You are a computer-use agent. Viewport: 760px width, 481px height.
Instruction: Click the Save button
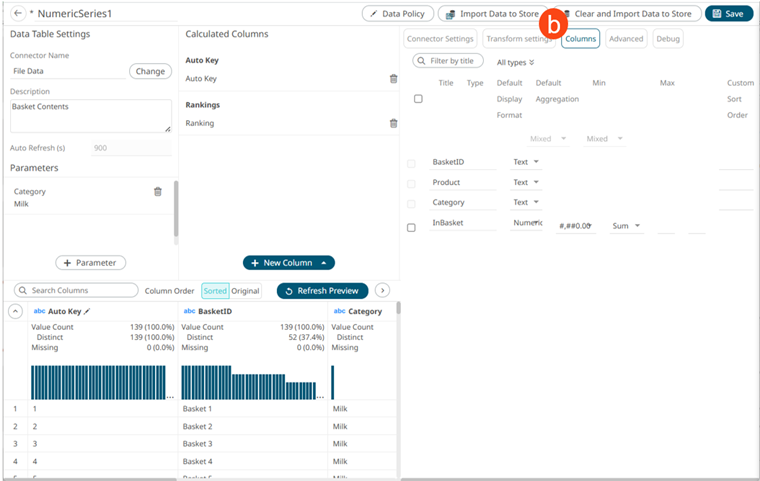(x=729, y=14)
